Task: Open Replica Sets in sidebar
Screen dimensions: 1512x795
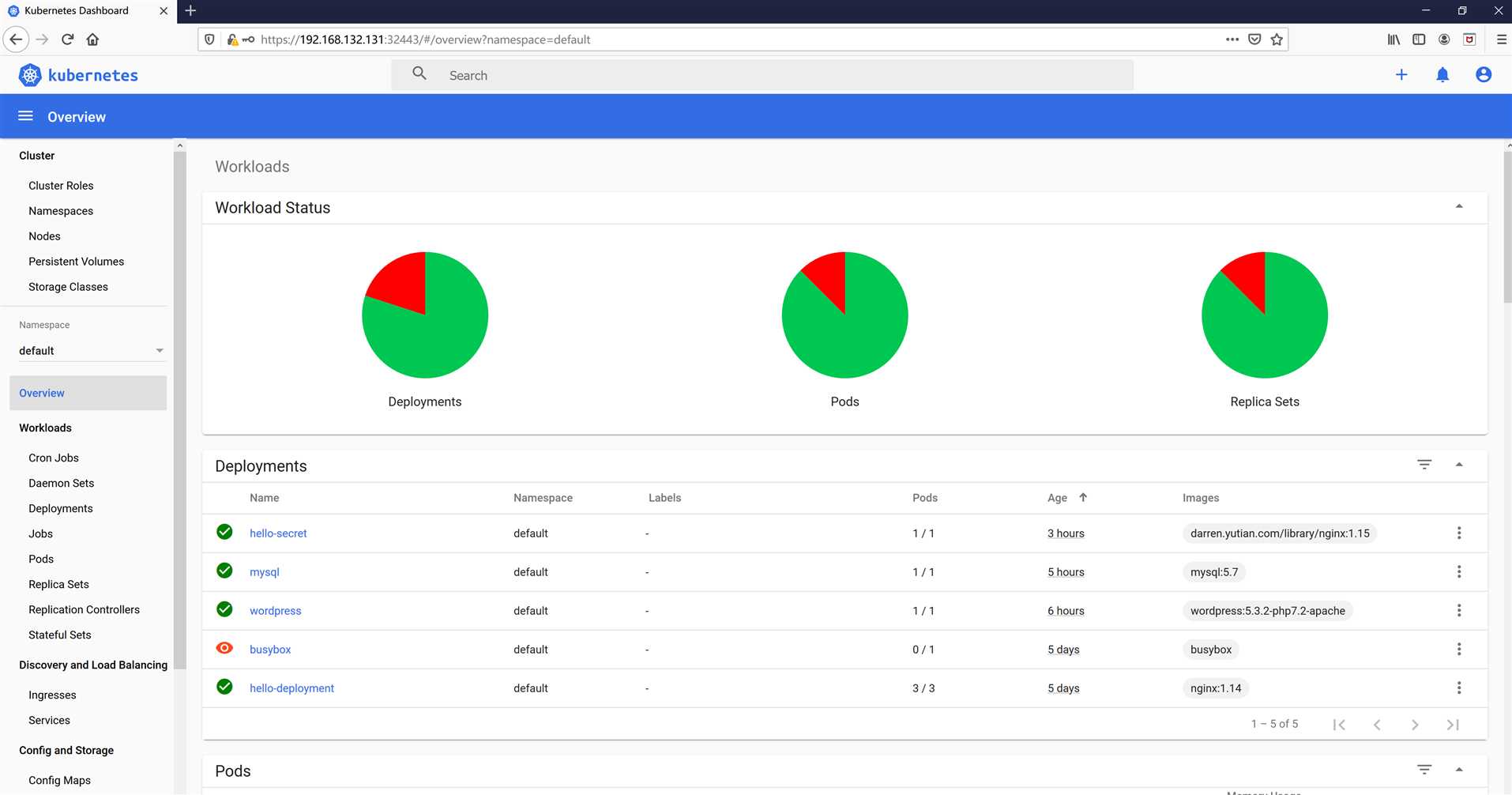Action: pos(58,584)
